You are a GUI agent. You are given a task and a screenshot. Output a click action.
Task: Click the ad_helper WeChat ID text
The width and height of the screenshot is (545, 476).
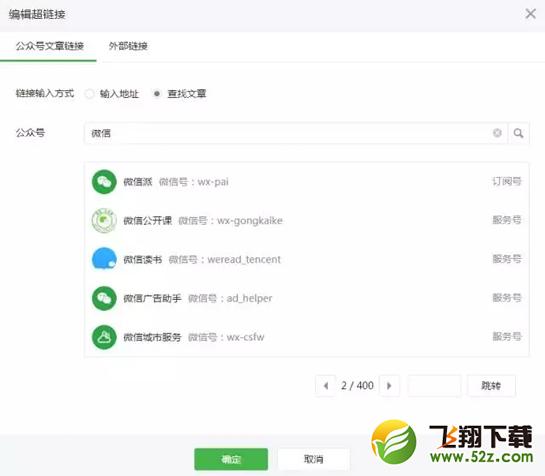point(249,298)
